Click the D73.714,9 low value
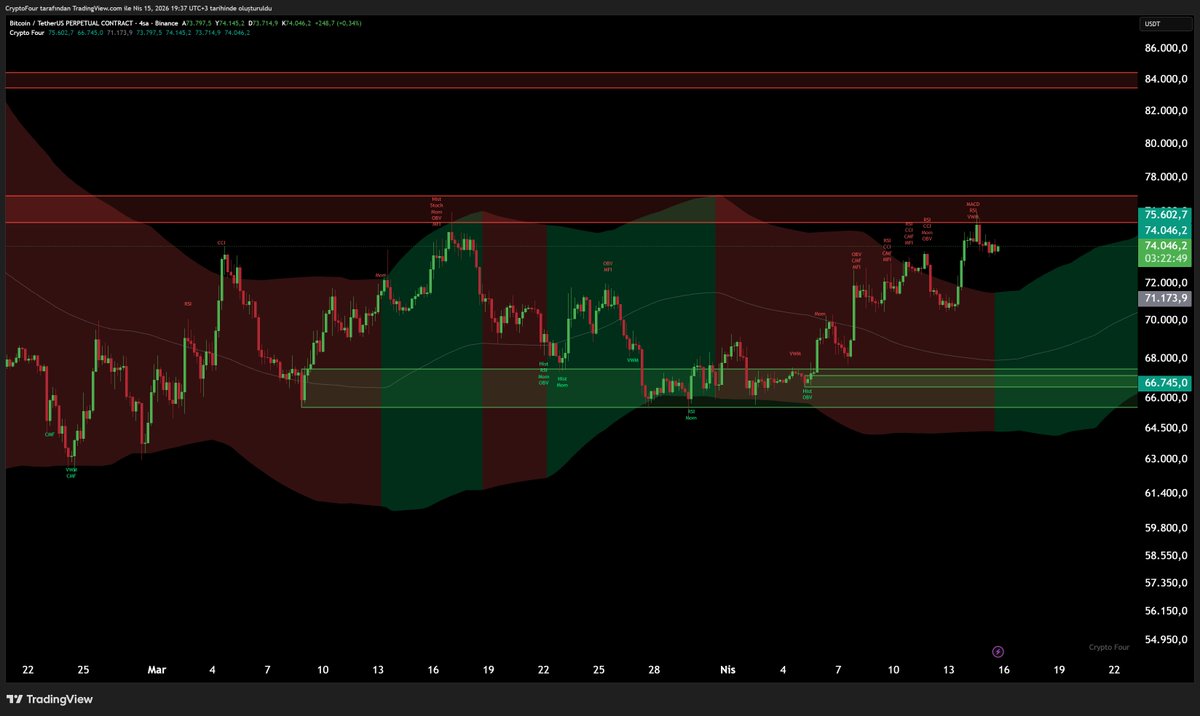The width and height of the screenshot is (1200, 716). (263, 23)
